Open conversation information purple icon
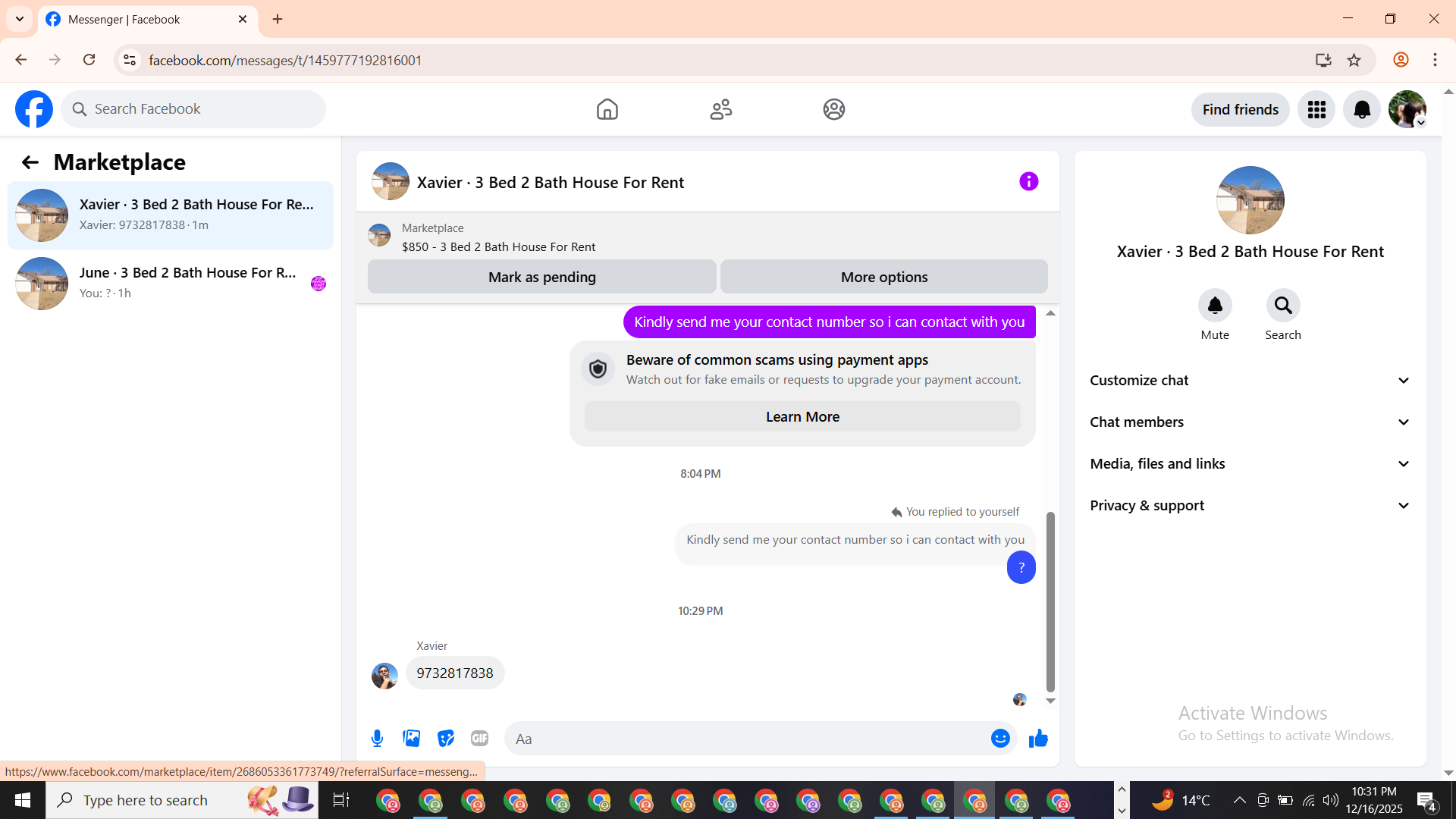The image size is (1456, 819). point(1028,181)
